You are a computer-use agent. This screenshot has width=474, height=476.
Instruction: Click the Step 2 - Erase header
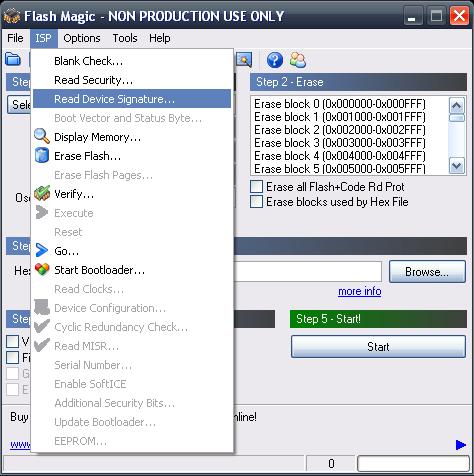pos(358,82)
